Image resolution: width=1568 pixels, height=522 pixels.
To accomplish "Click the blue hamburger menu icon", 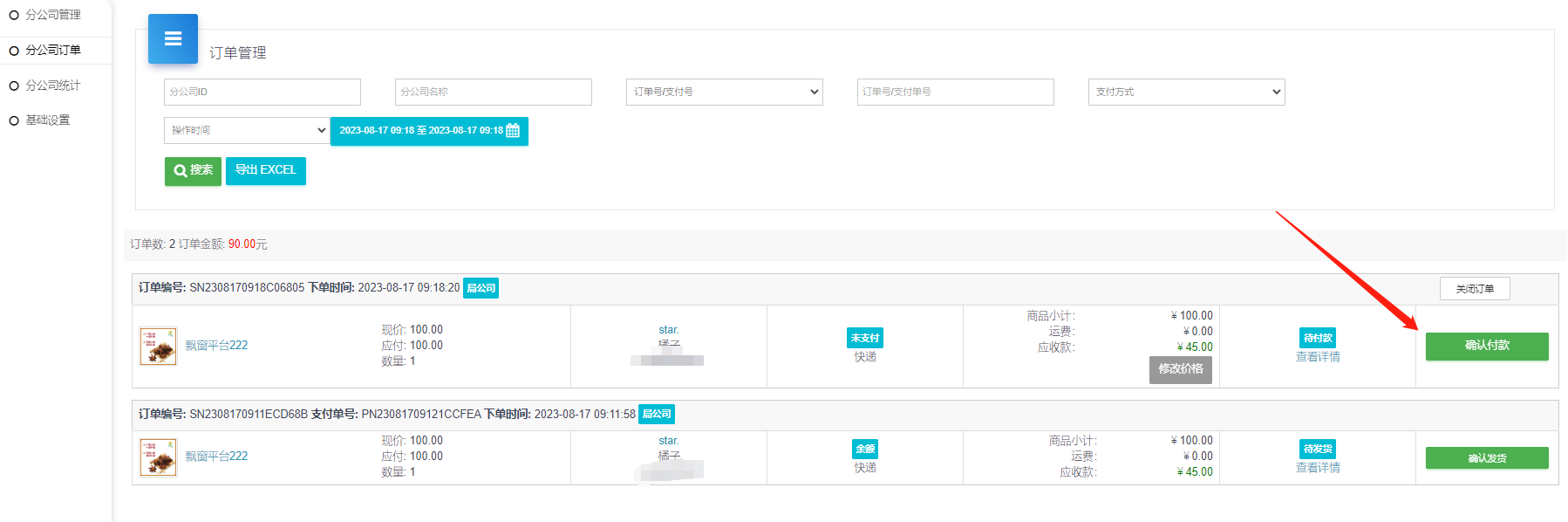I will [x=173, y=39].
